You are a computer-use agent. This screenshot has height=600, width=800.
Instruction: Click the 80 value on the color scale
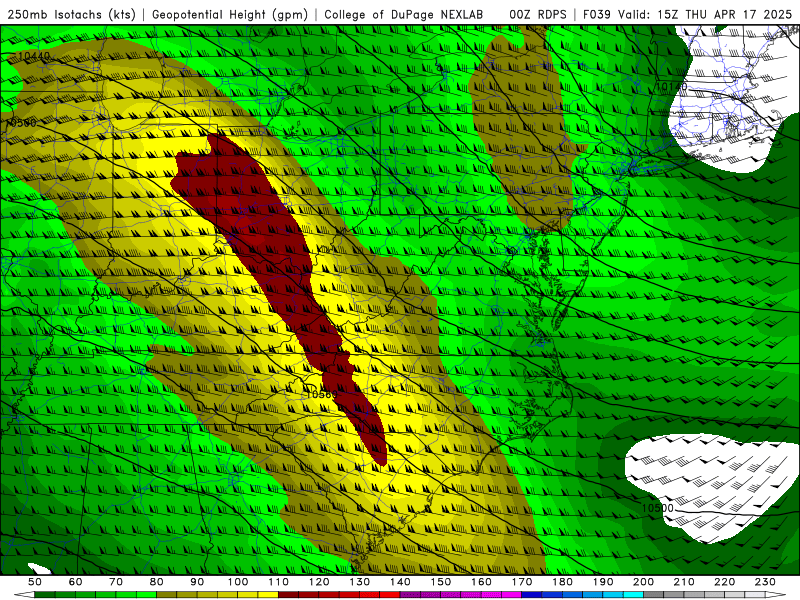[x=157, y=582]
